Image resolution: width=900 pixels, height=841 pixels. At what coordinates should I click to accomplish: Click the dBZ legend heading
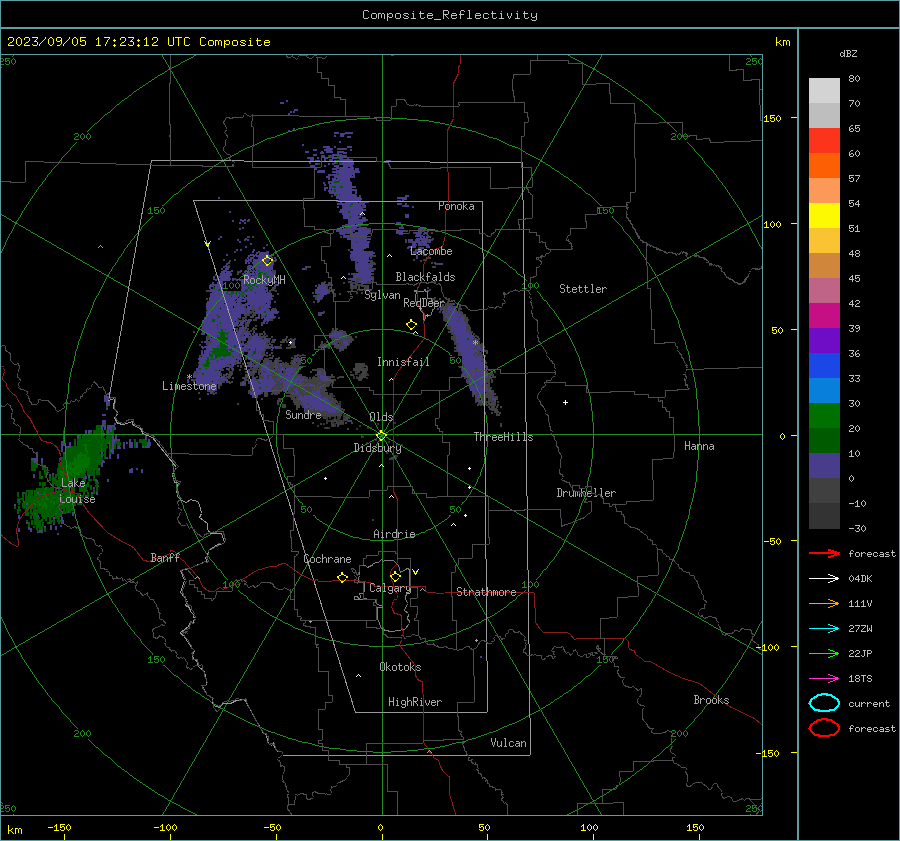[848, 54]
